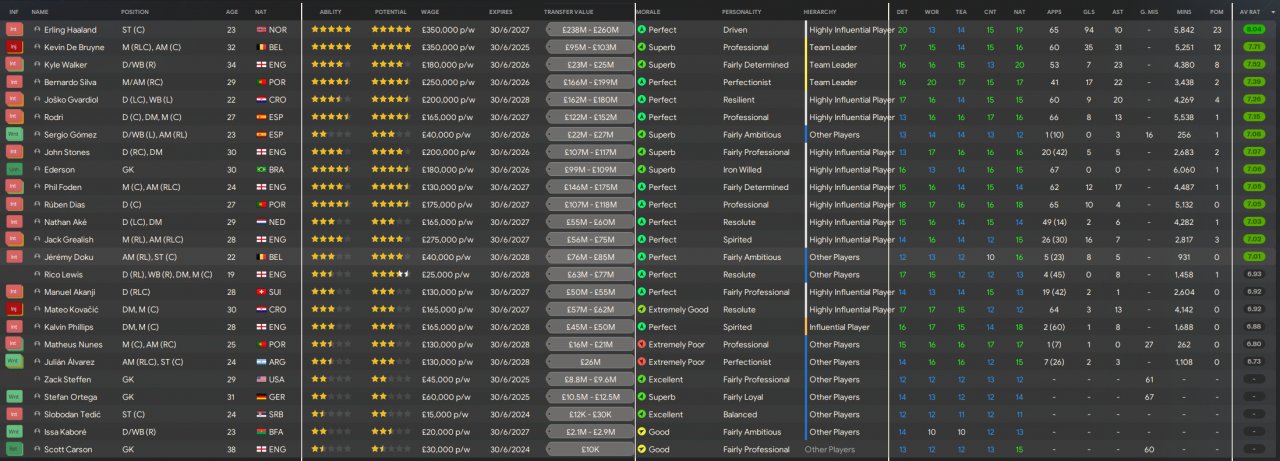Image resolution: width=1280 pixels, height=461 pixels.
Task: Click Stefan Ortega's Wnt status icon
Action: (x=14, y=397)
